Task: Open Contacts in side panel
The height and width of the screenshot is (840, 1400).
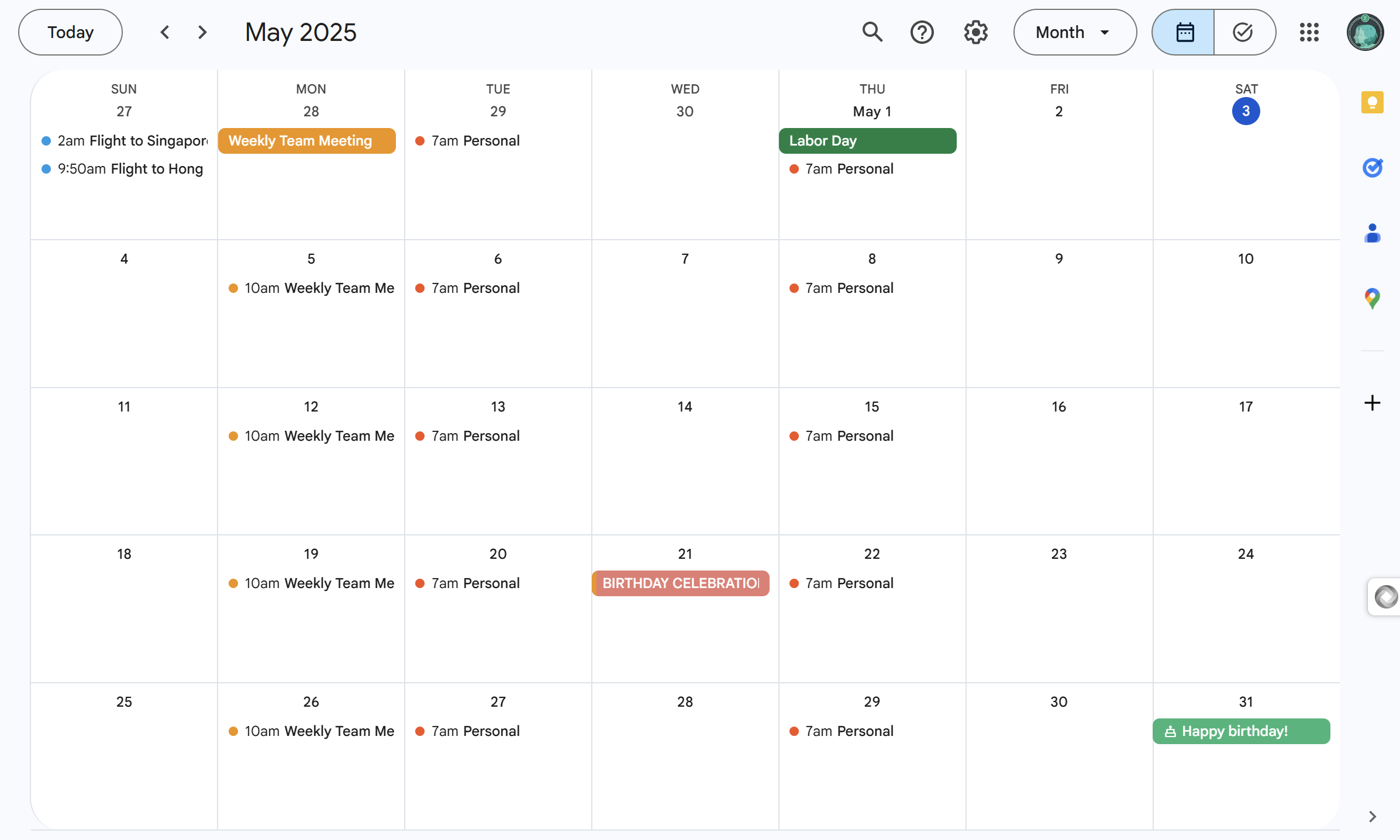Action: [x=1372, y=233]
